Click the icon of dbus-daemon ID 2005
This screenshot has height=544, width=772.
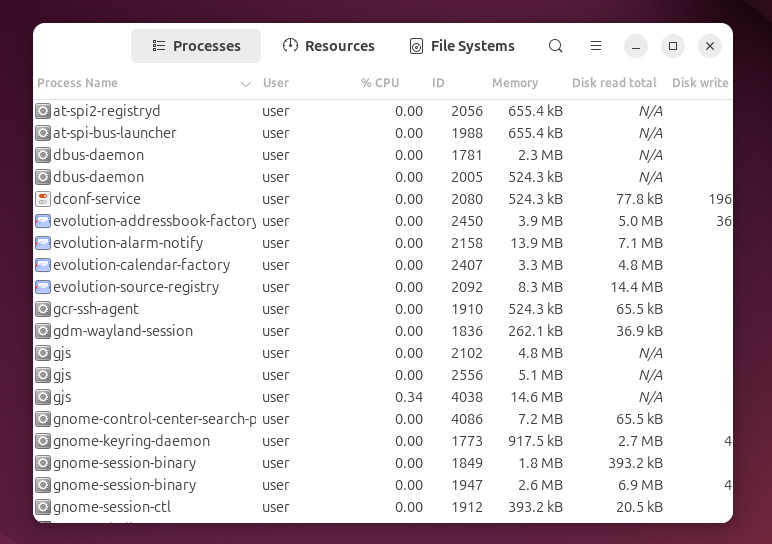43,177
